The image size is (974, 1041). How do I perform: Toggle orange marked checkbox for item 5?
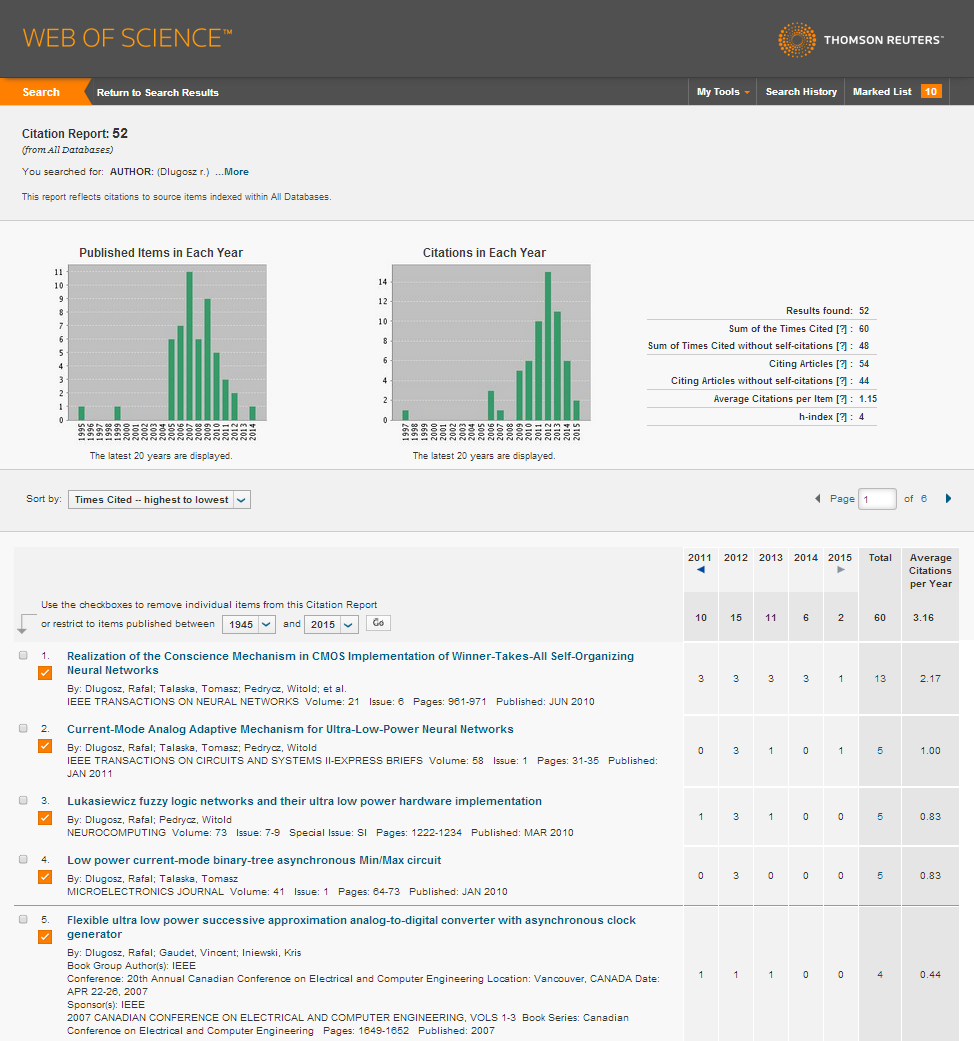(x=45, y=937)
